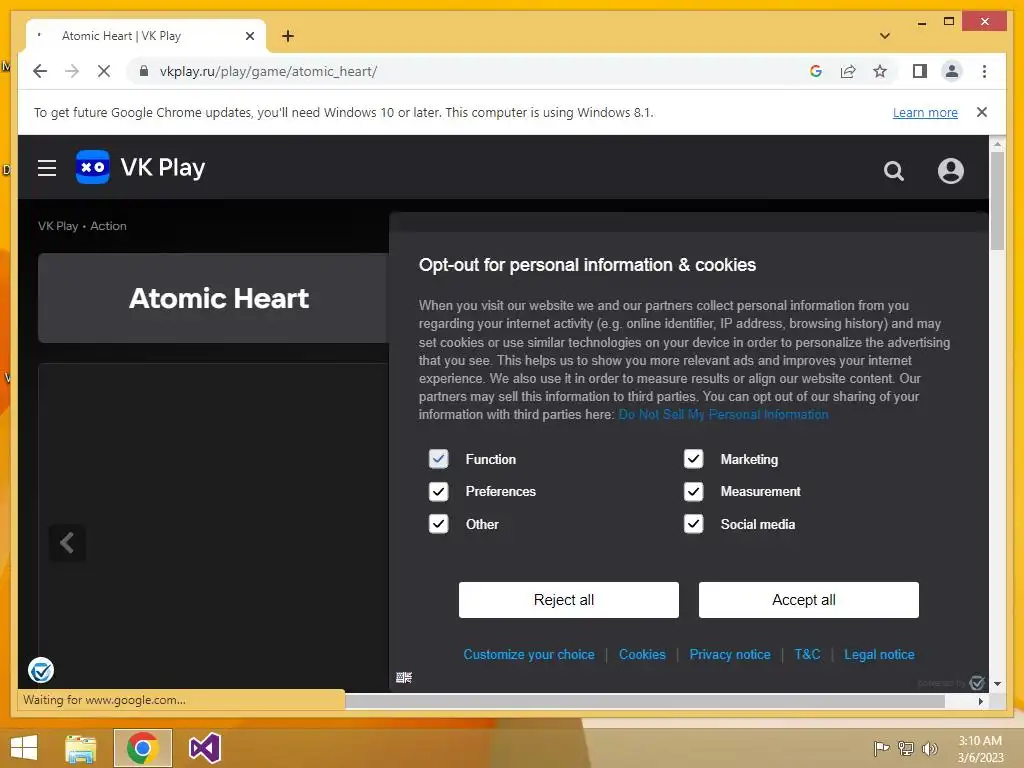Open the VK Play hamburger menu

46,168
